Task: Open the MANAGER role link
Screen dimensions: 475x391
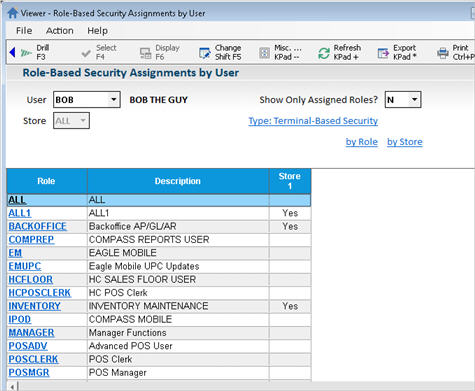Action: tap(31, 333)
